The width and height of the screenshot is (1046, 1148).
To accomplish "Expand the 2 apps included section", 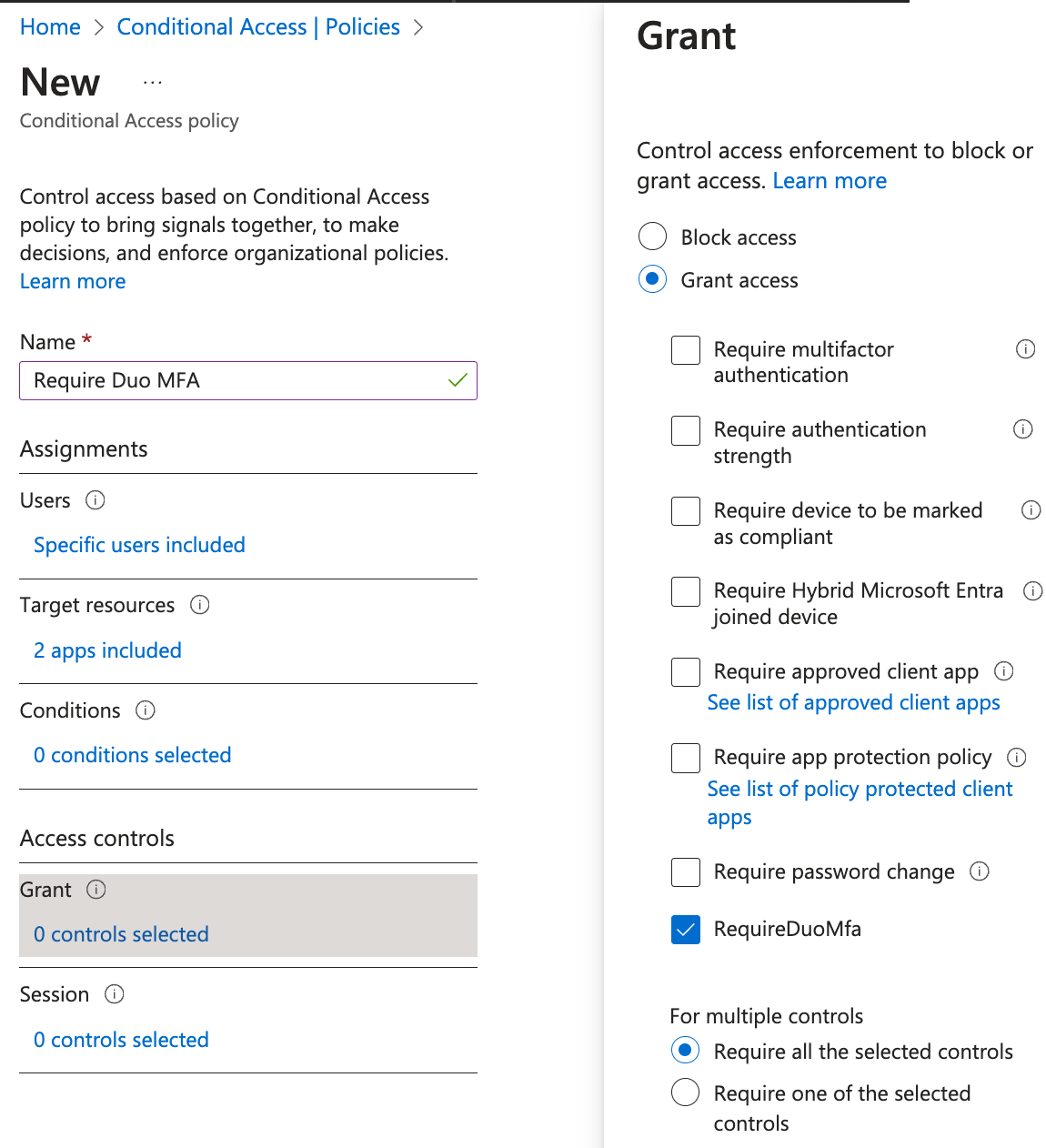I will [x=107, y=650].
